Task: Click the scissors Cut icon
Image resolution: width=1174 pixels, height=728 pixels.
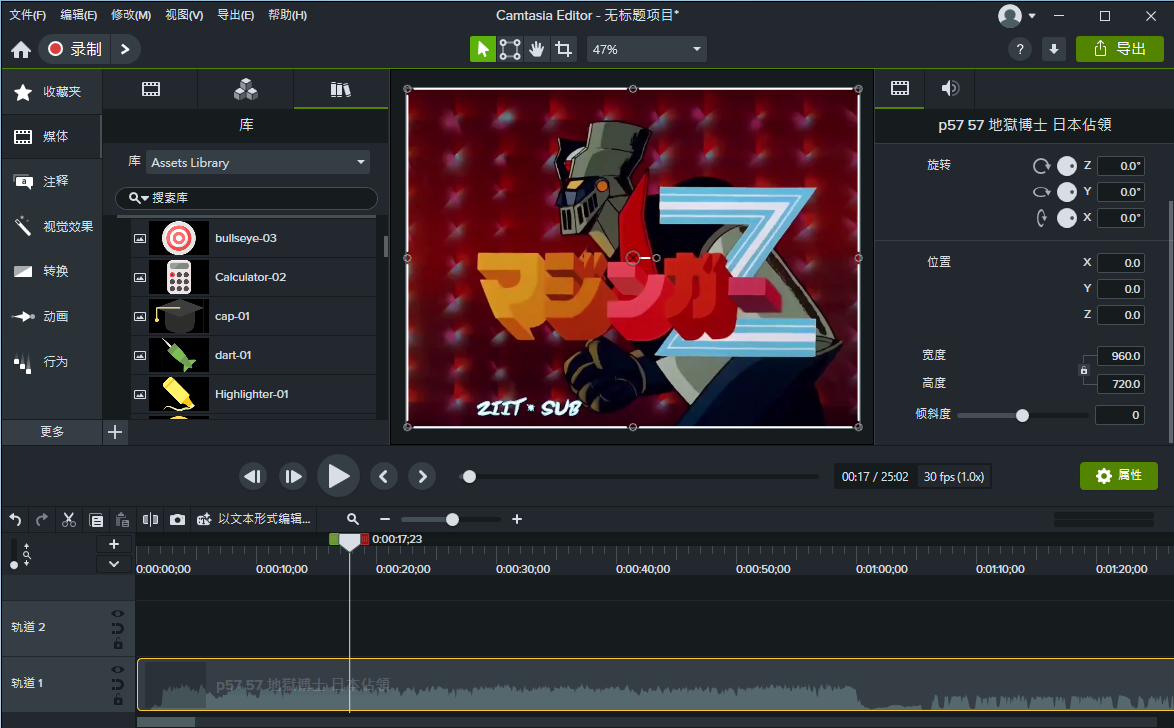Action: click(69, 519)
